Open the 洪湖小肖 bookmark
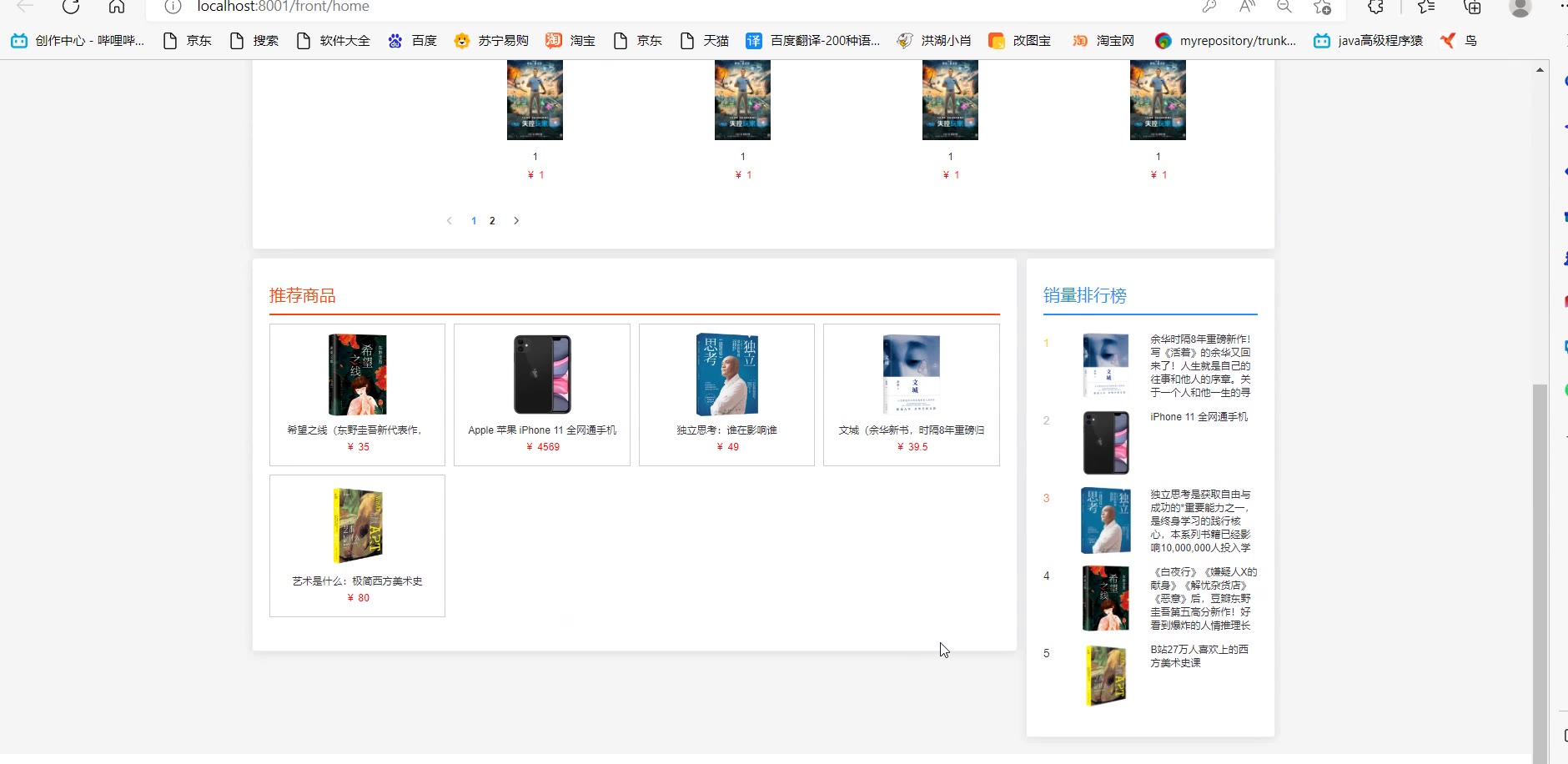Image resolution: width=1568 pixels, height=764 pixels. (x=934, y=40)
